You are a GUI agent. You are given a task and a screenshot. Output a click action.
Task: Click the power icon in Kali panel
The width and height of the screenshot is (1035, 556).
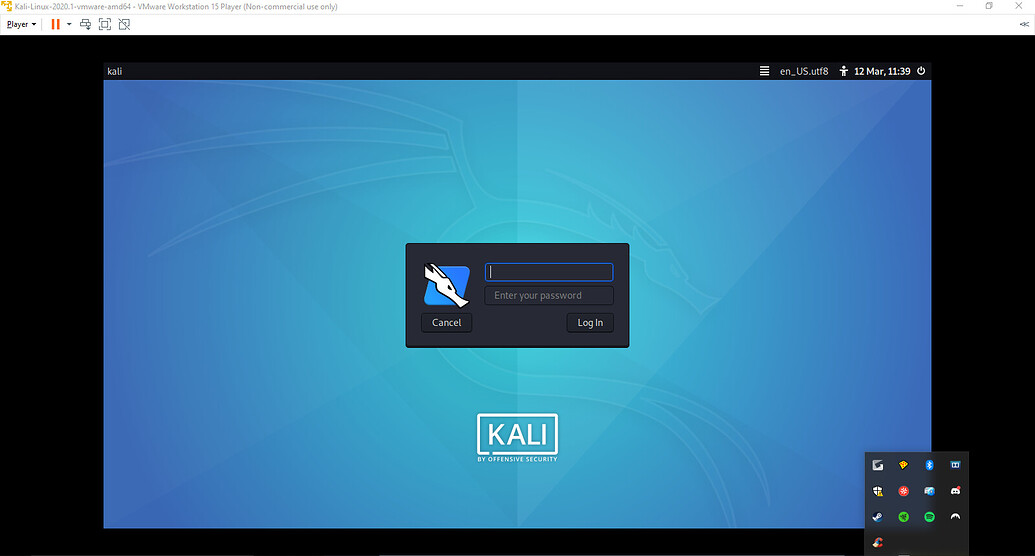[x=921, y=71]
